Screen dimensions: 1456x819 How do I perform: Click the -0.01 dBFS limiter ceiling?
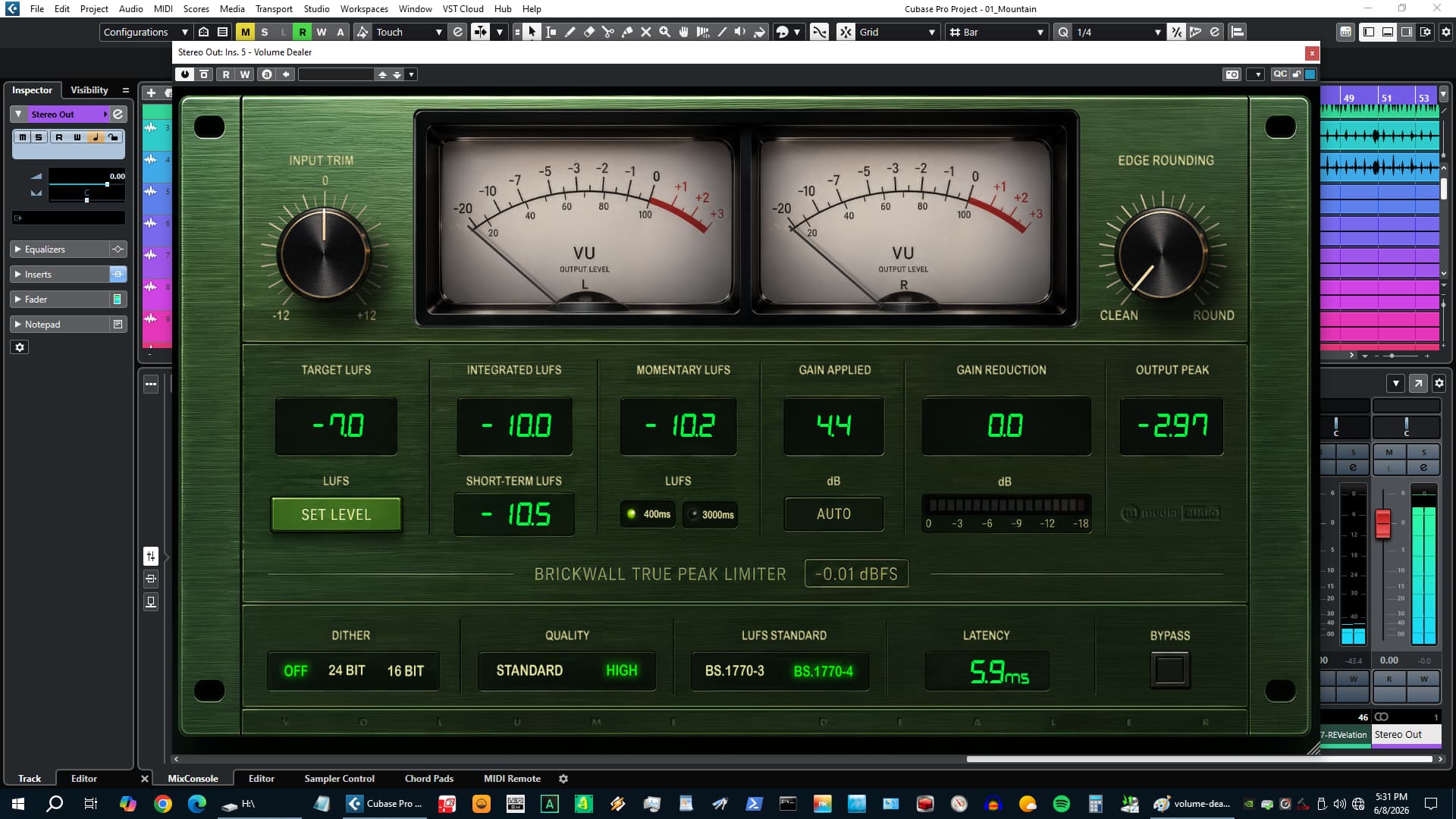pyautogui.click(x=856, y=574)
